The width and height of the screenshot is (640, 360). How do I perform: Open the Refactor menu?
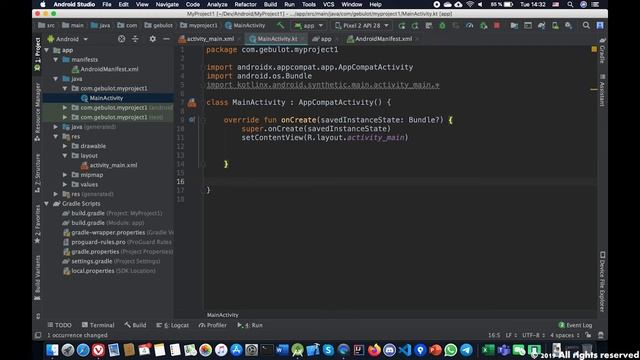click(x=245, y=4)
